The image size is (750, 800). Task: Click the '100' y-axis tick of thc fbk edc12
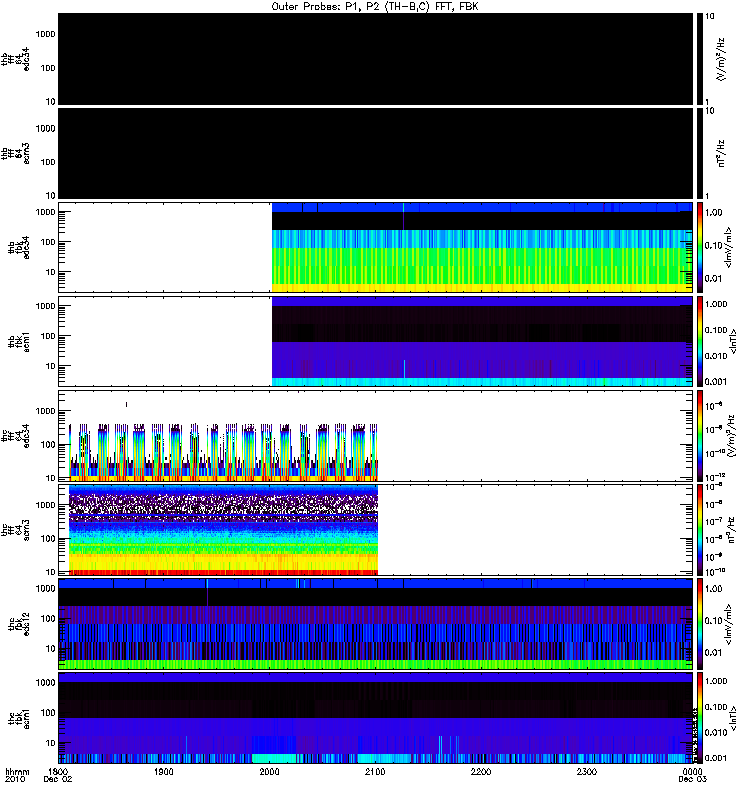point(48,619)
